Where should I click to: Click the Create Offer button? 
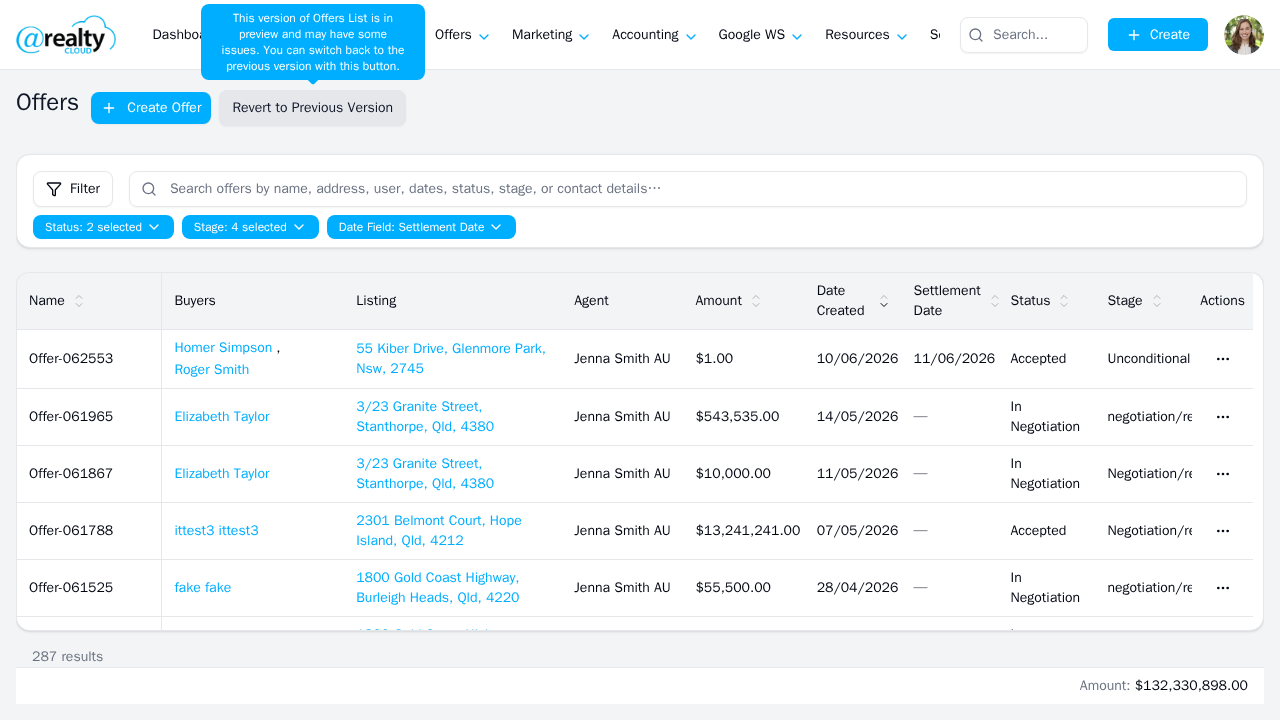click(151, 108)
